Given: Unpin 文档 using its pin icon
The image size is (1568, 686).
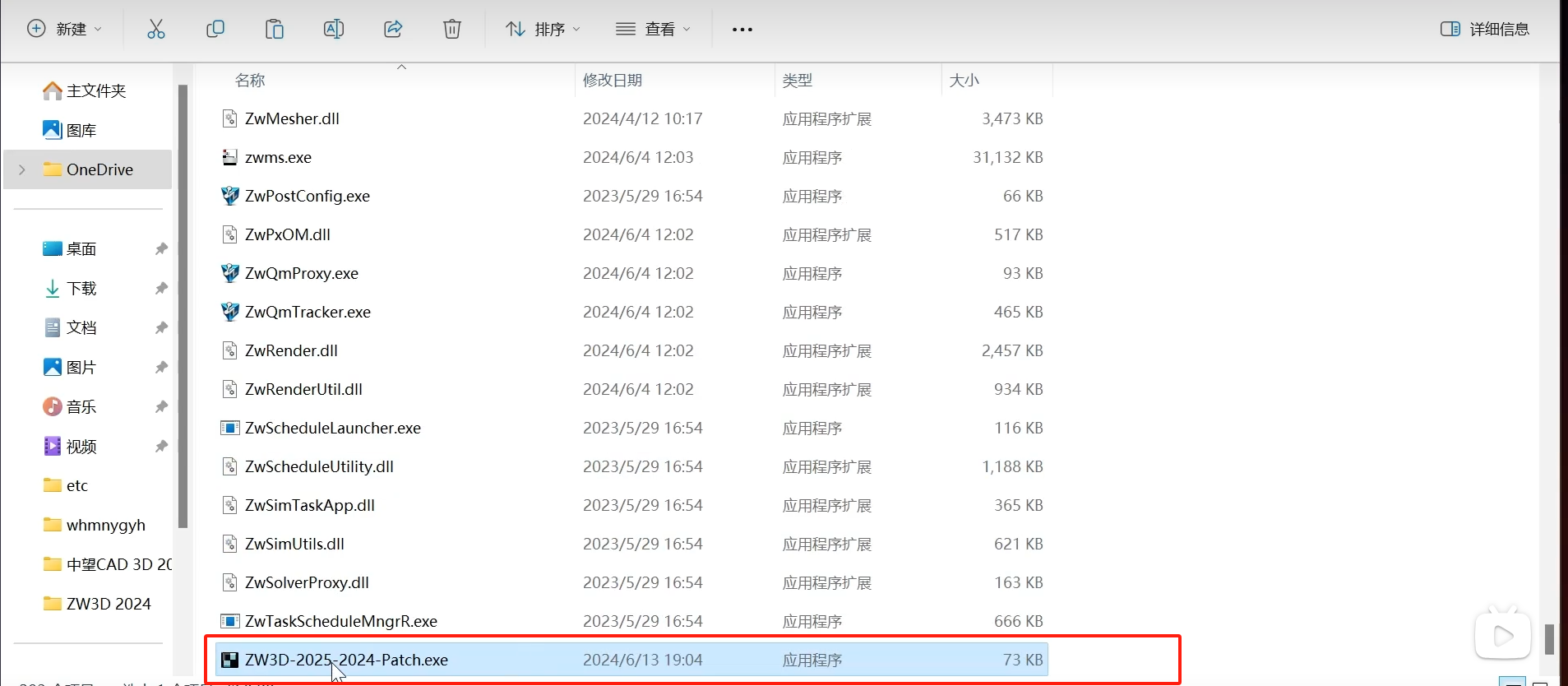Looking at the screenshot, I should point(161,327).
